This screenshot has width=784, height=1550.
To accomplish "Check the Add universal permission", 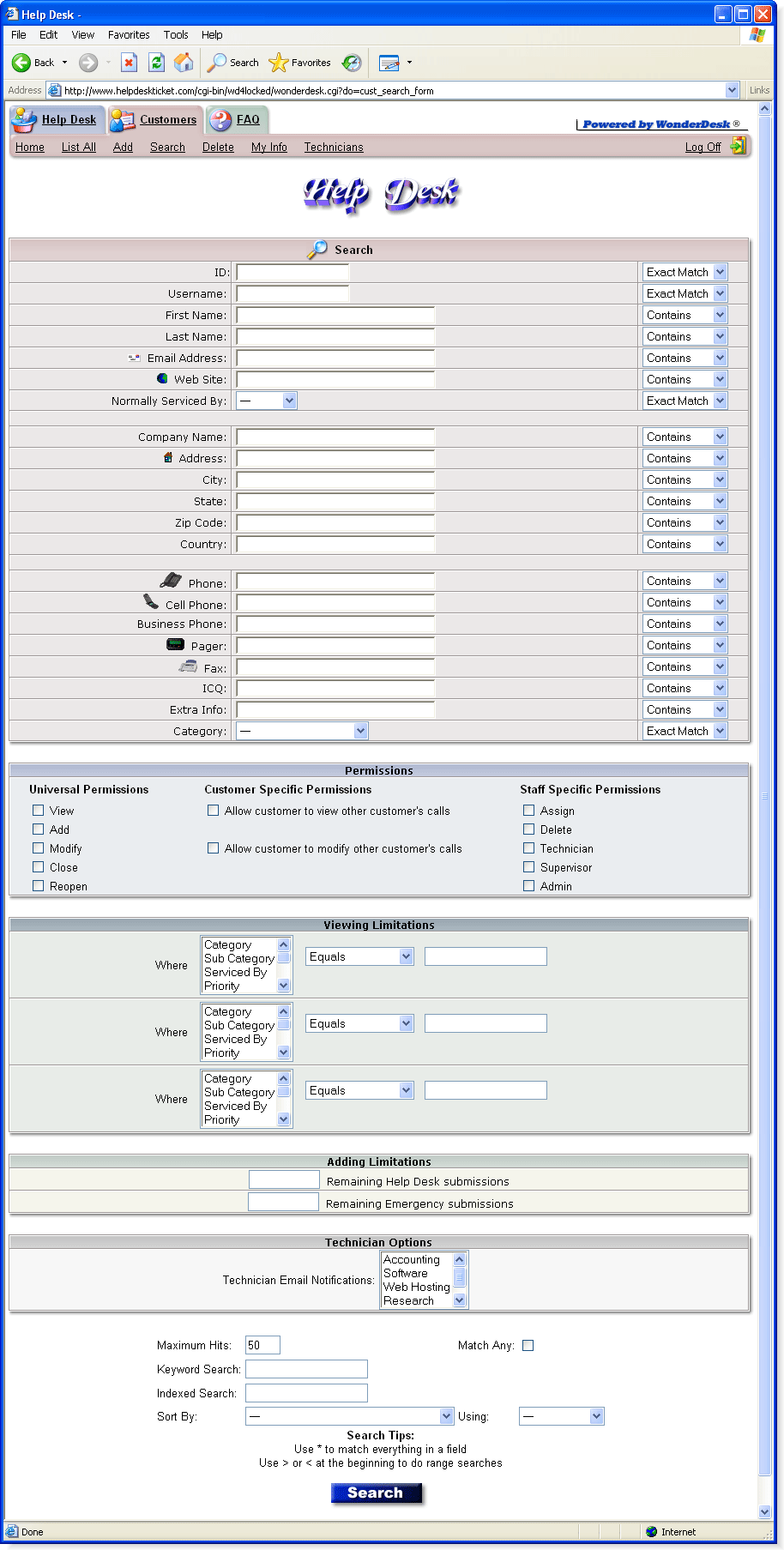I will (x=39, y=829).
